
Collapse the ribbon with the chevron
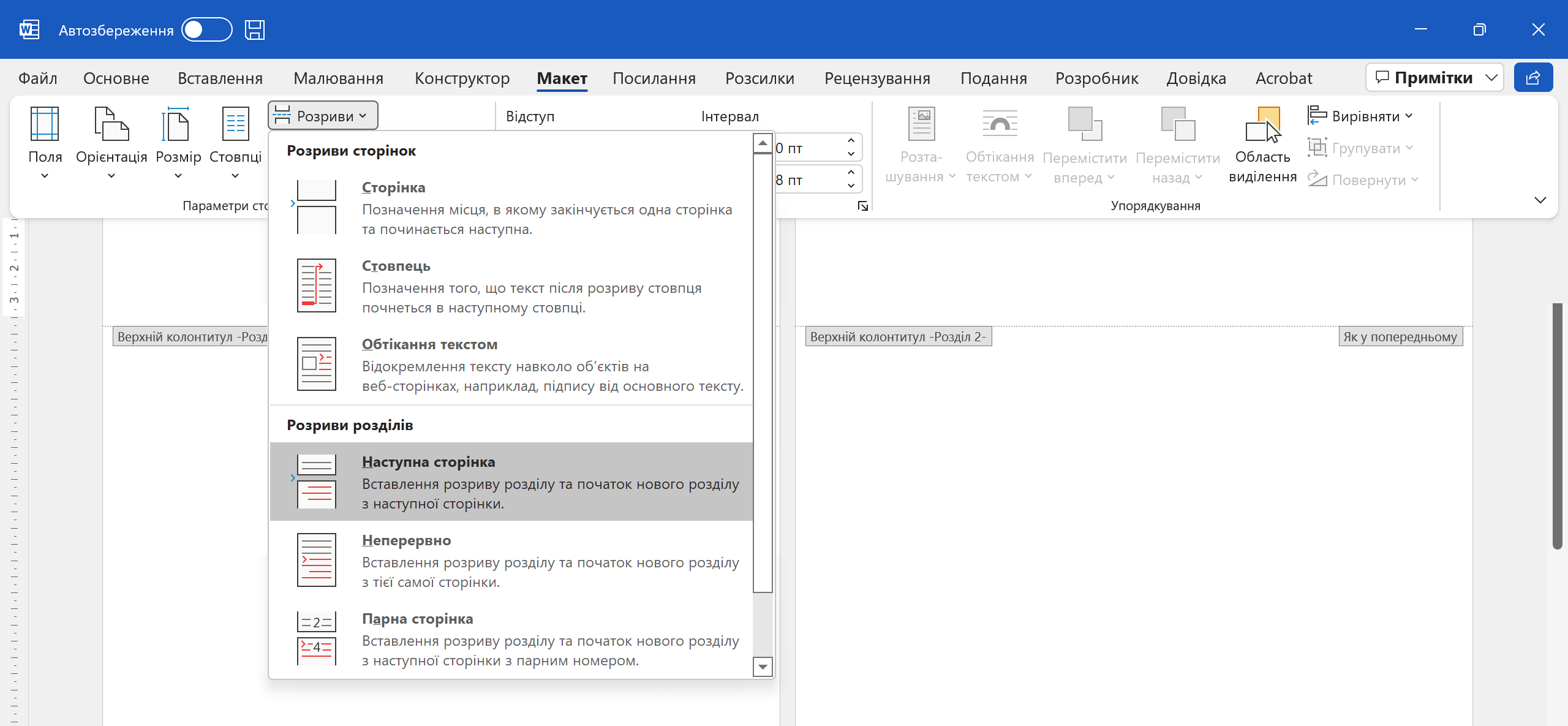click(1540, 200)
